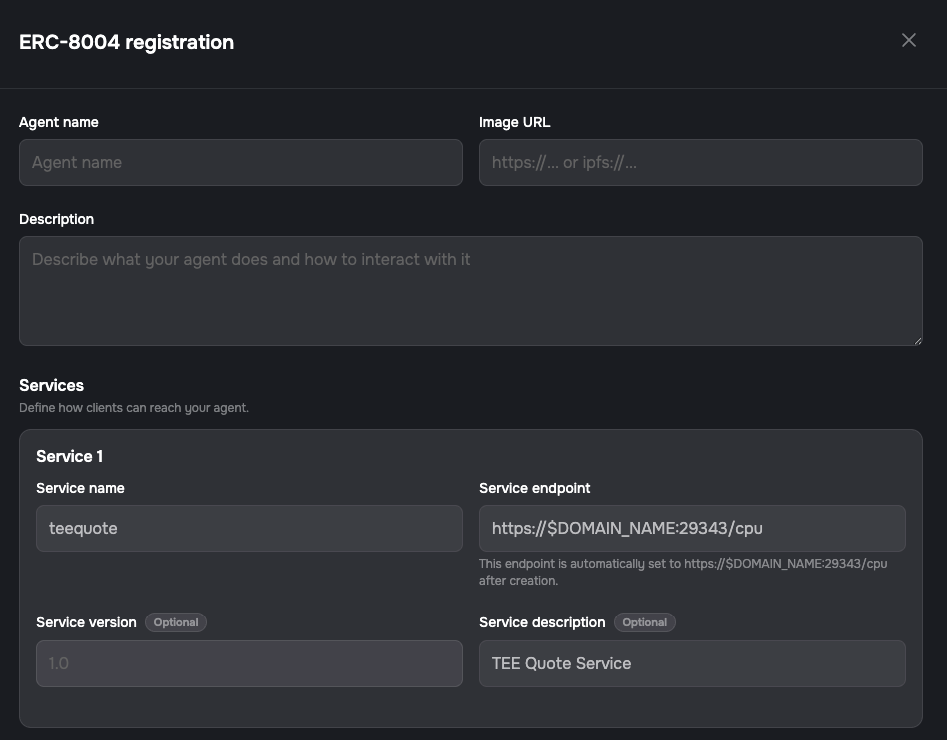Focus the Service version field
This screenshot has height=740, width=947.
(249, 663)
